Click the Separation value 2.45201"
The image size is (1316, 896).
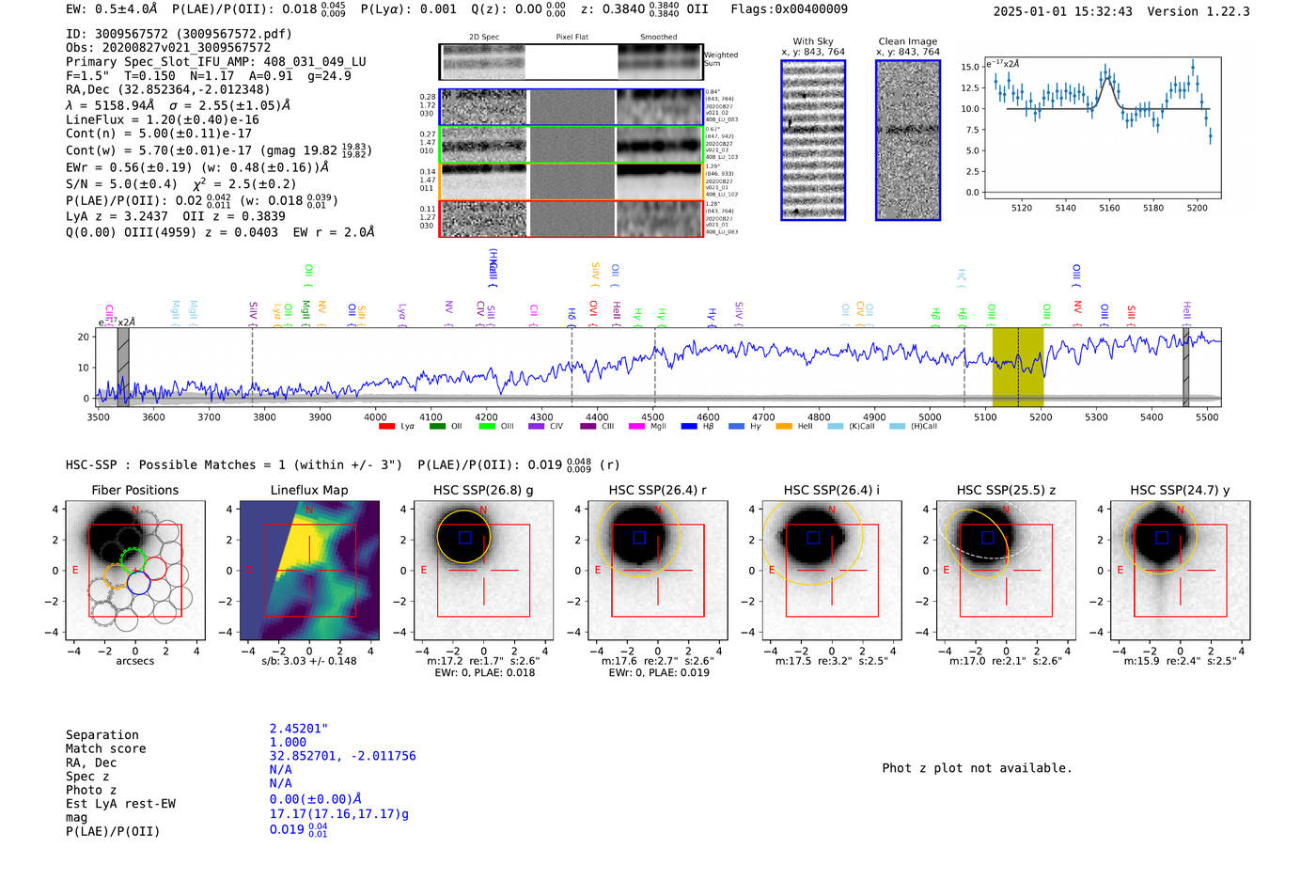(x=298, y=729)
